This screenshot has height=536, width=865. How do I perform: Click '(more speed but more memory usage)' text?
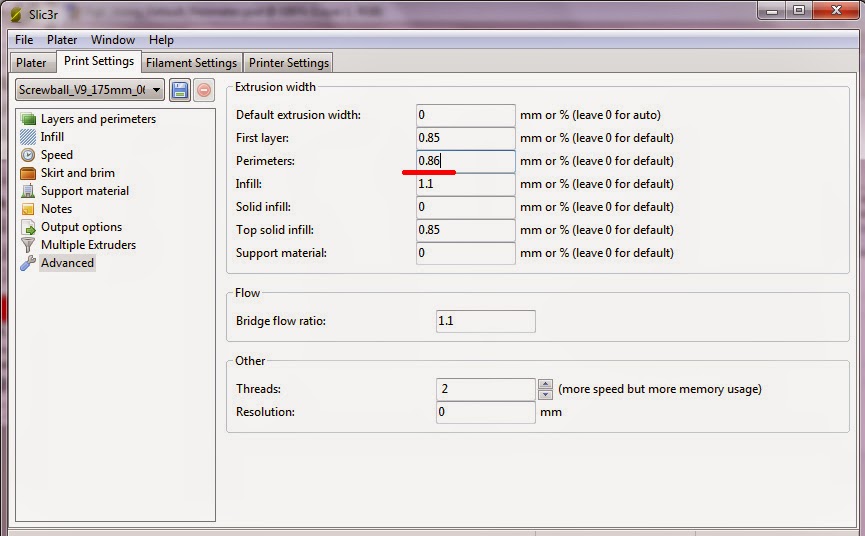[660, 389]
